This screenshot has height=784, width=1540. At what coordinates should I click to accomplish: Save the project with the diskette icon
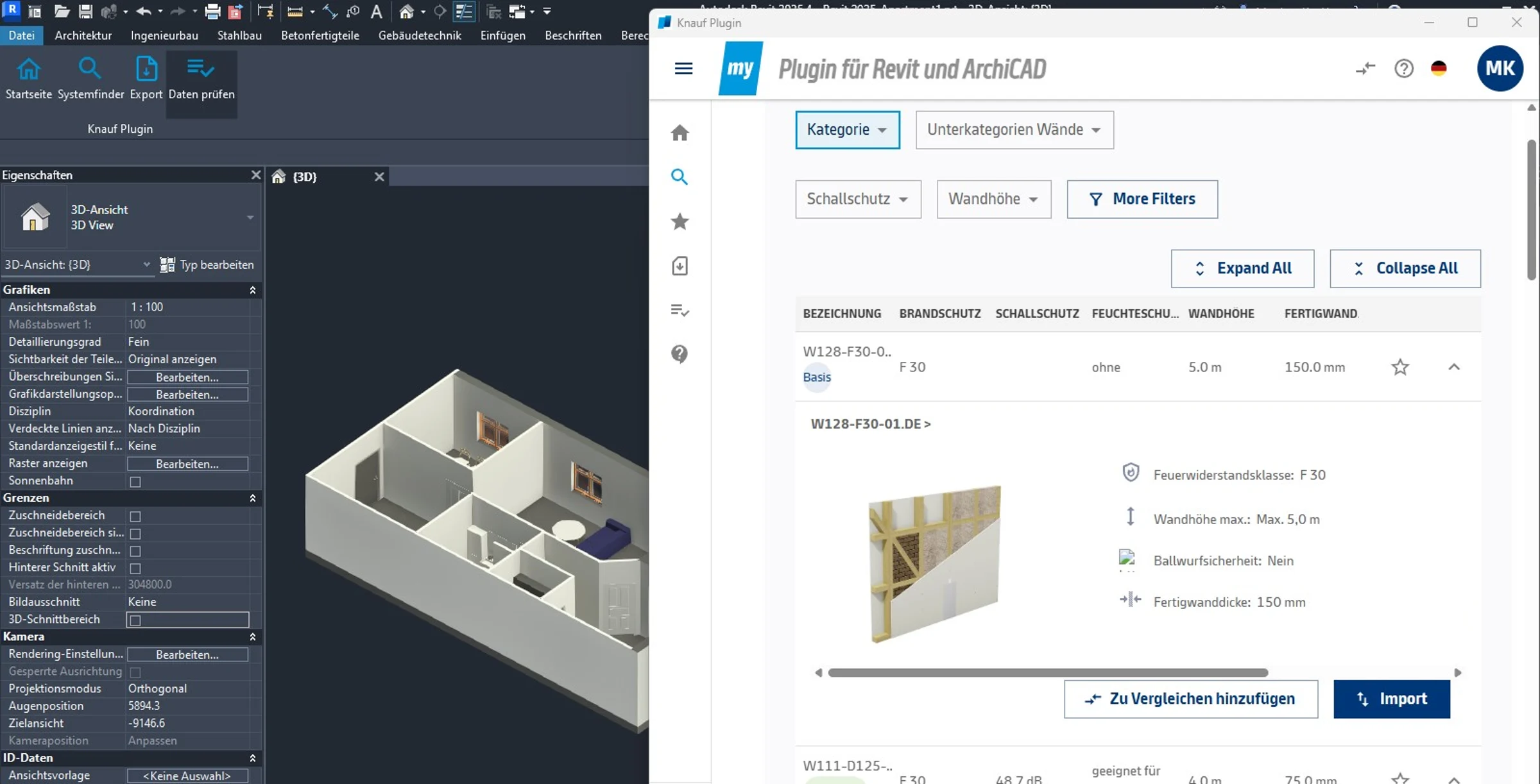coord(85,11)
